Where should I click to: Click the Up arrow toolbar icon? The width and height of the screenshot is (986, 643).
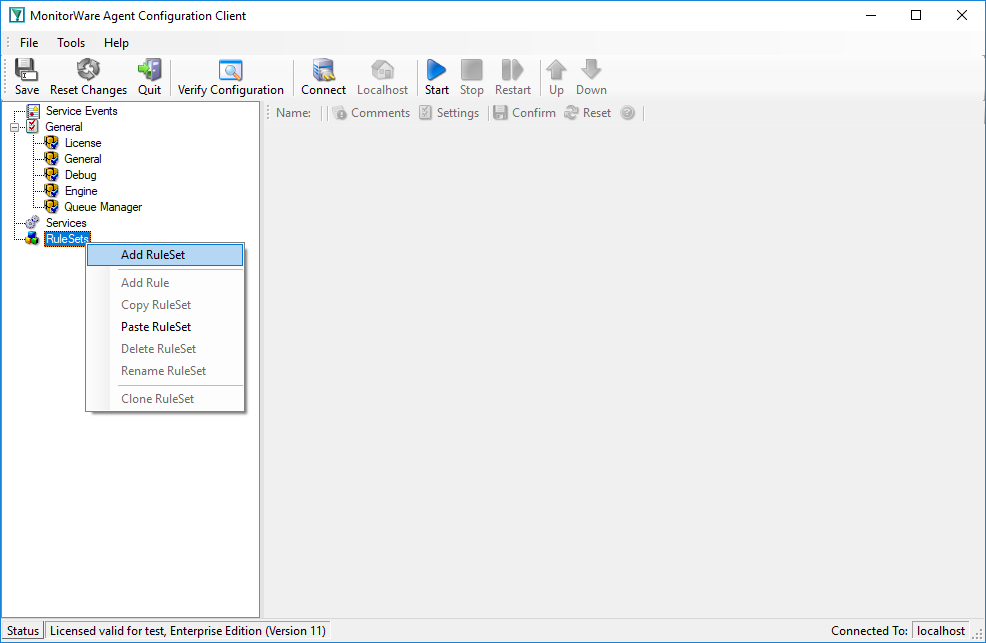[x=556, y=70]
